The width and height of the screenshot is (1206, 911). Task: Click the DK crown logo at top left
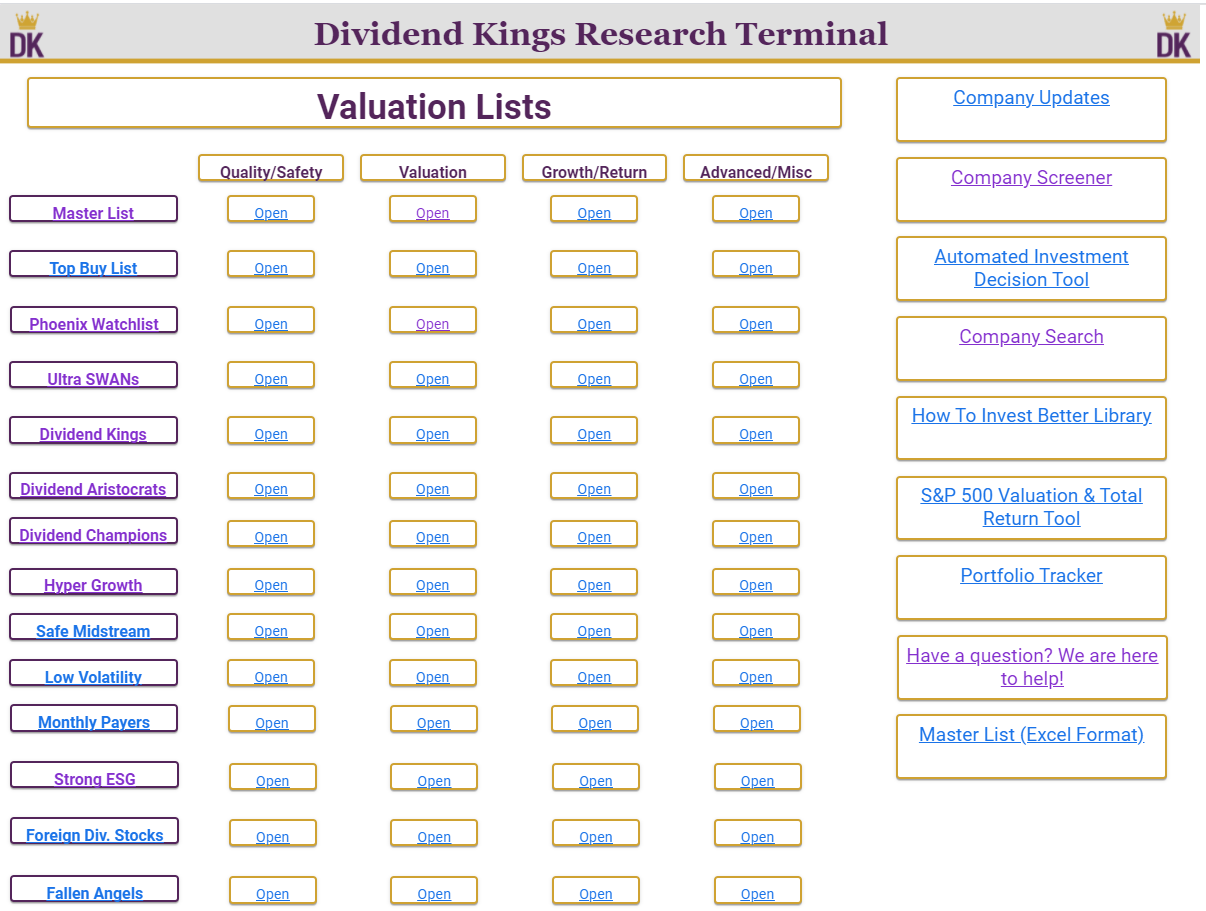(x=27, y=34)
